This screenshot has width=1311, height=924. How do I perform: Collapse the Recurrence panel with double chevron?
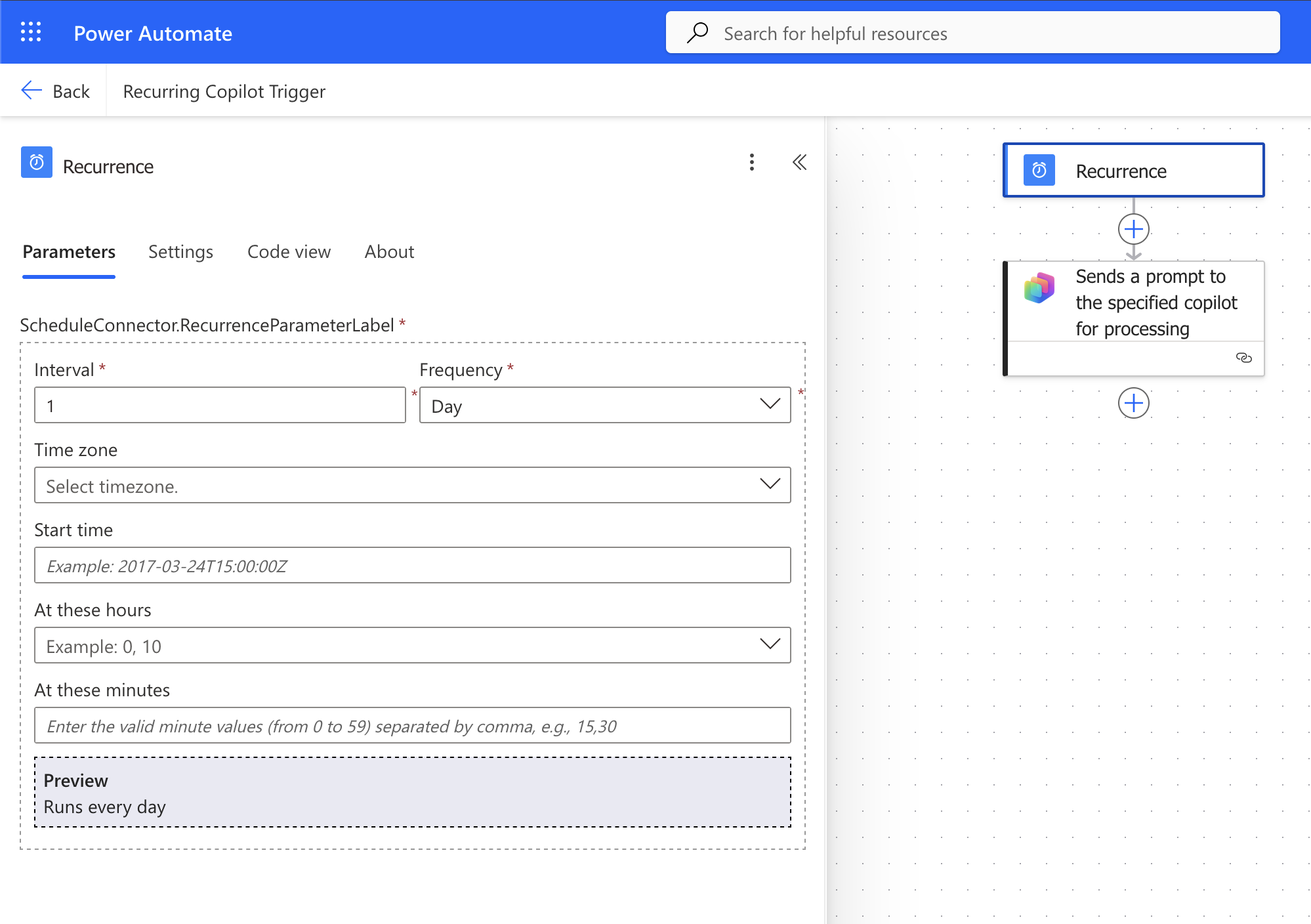point(799,162)
